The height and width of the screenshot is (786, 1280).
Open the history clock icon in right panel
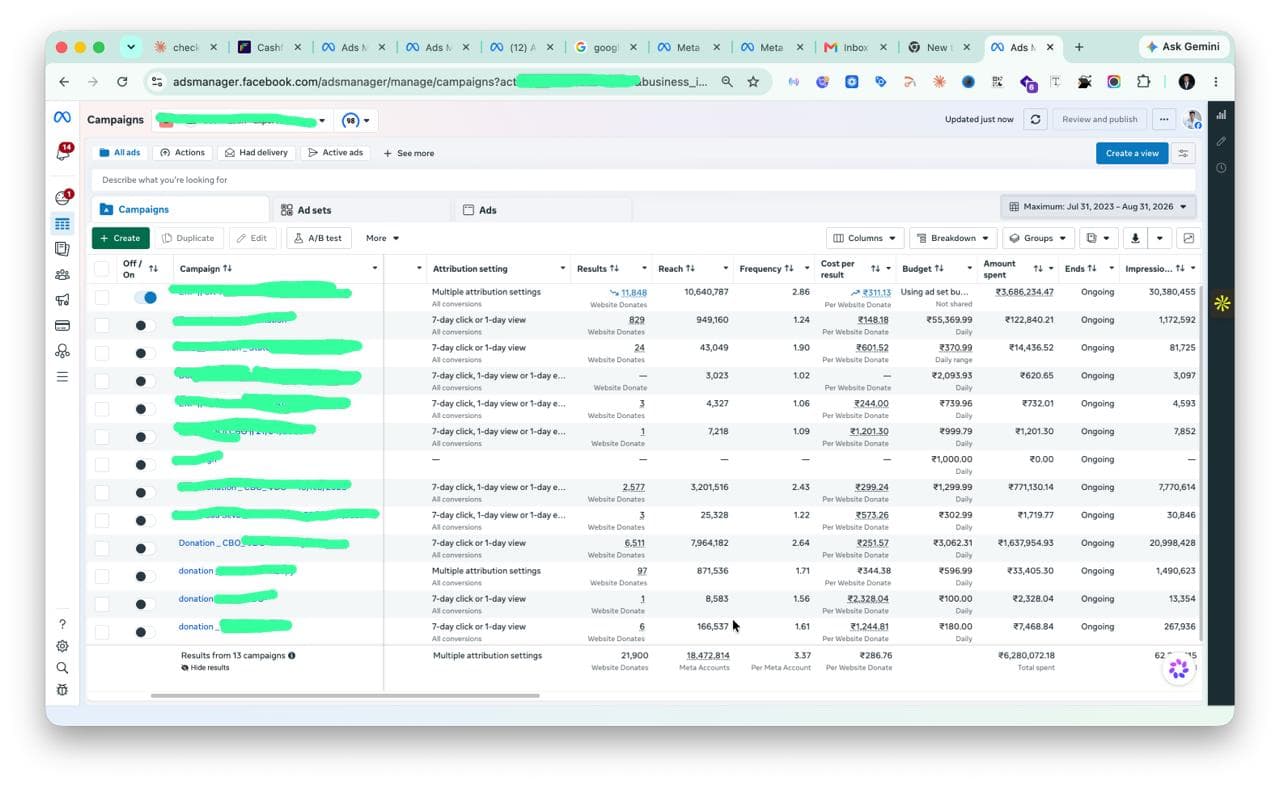1221,167
